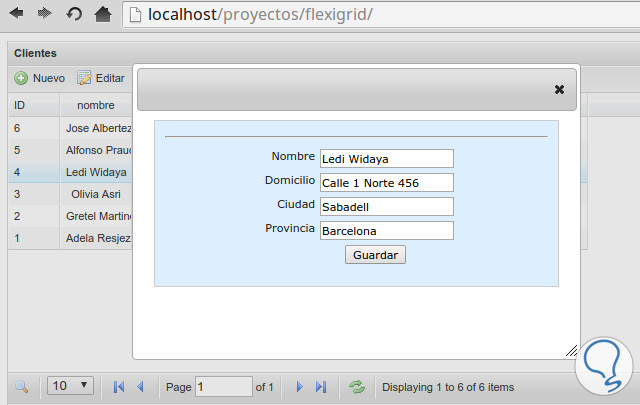
Task: Click the Page number input field
Action: point(224,387)
